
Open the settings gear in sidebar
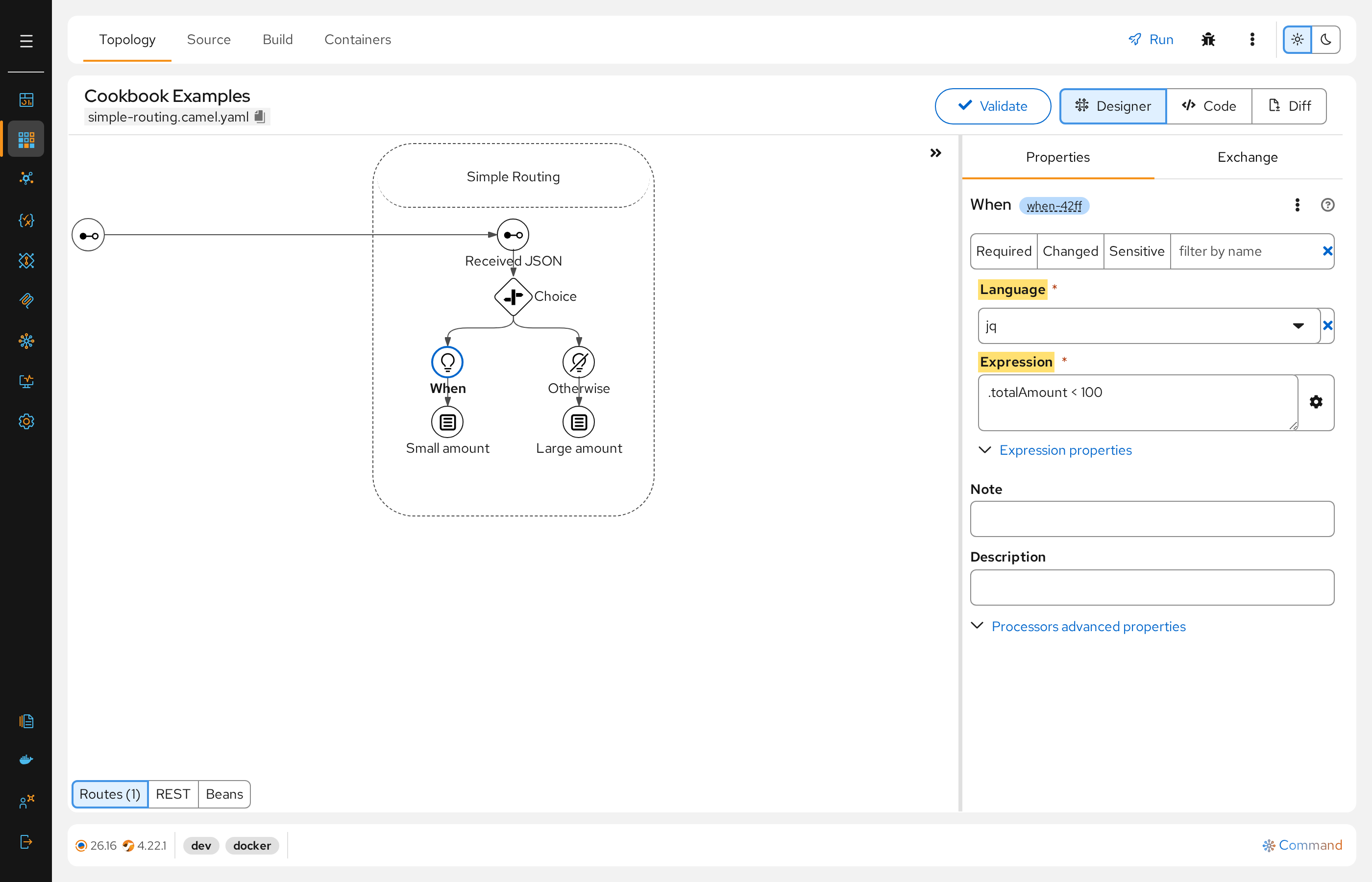coord(26,421)
